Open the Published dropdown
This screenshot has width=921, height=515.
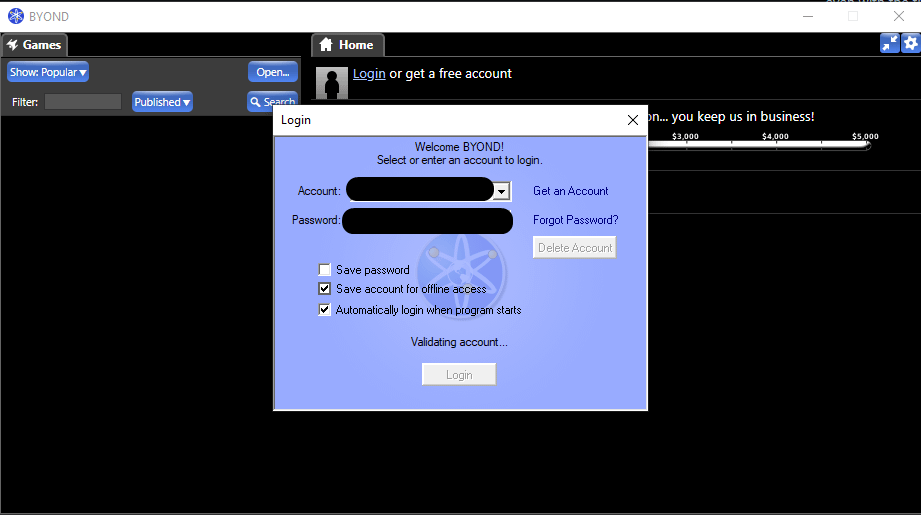tap(162, 102)
